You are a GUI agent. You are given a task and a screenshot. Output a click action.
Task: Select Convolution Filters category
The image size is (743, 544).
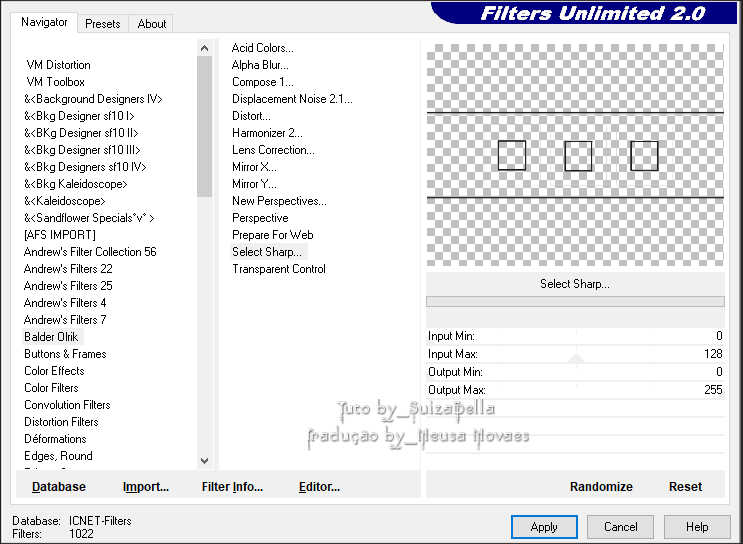pyautogui.click(x=67, y=405)
